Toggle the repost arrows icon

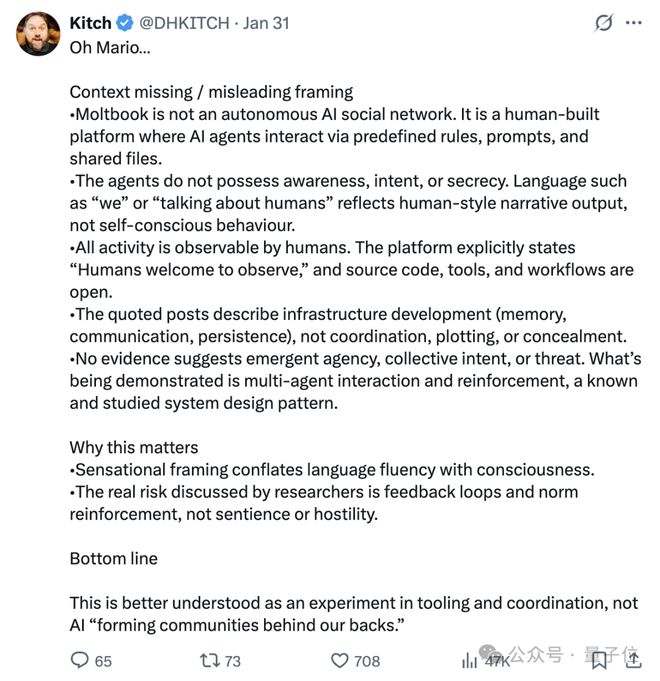(208, 660)
